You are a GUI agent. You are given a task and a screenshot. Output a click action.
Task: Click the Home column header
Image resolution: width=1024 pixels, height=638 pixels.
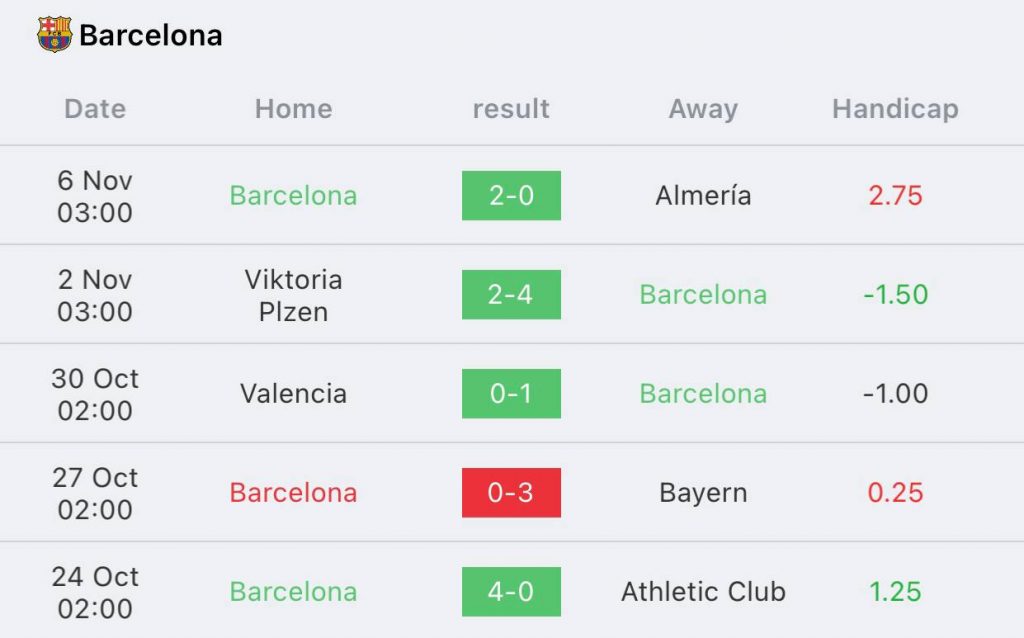293,108
